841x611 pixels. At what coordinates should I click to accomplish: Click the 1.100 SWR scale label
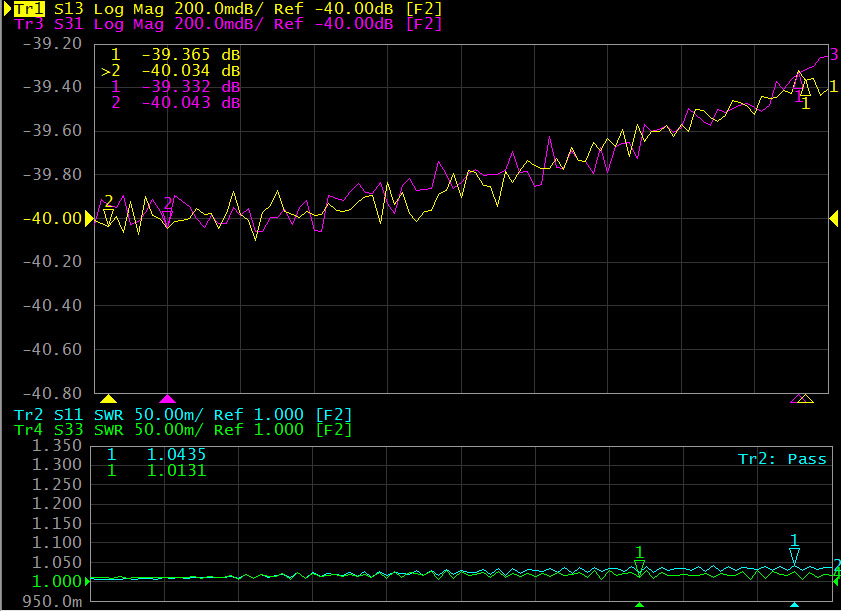pyautogui.click(x=57, y=543)
